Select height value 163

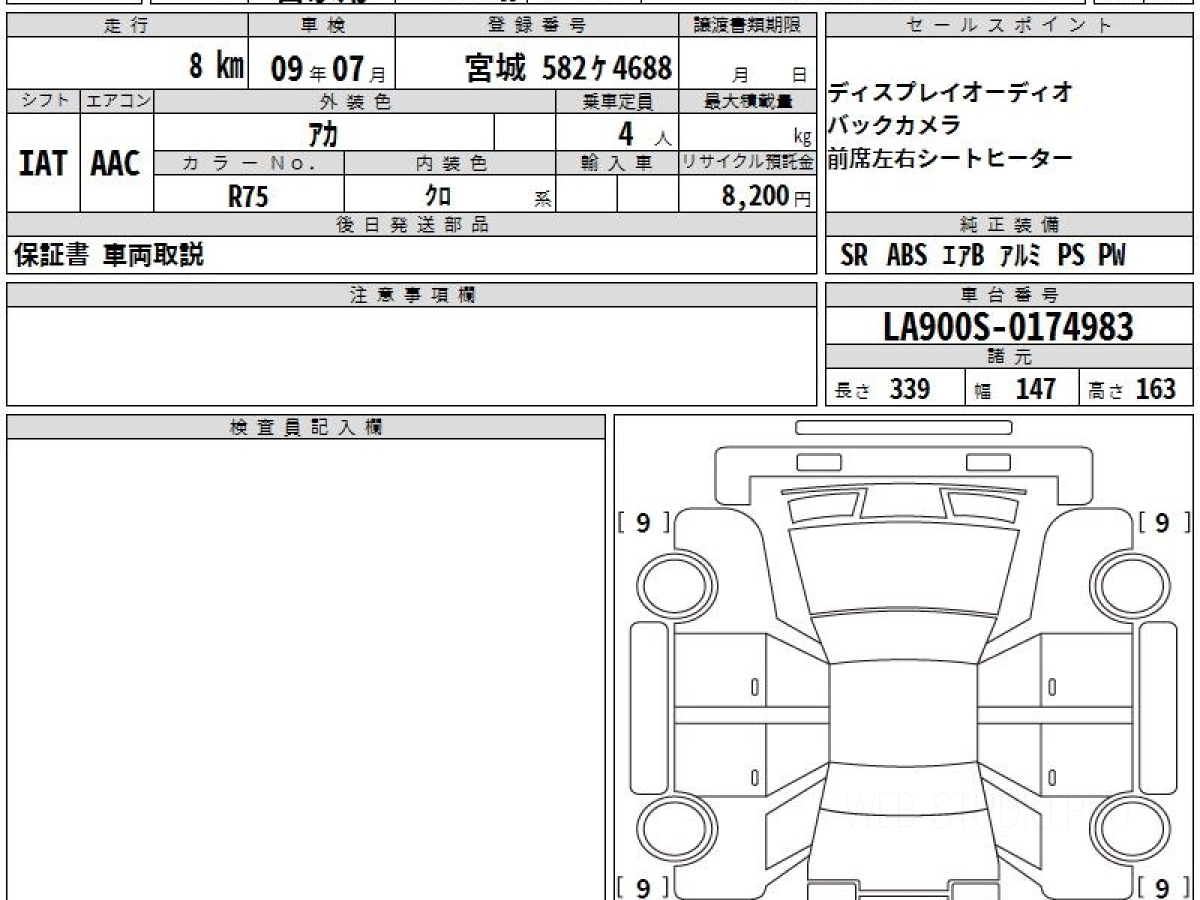(1156, 389)
